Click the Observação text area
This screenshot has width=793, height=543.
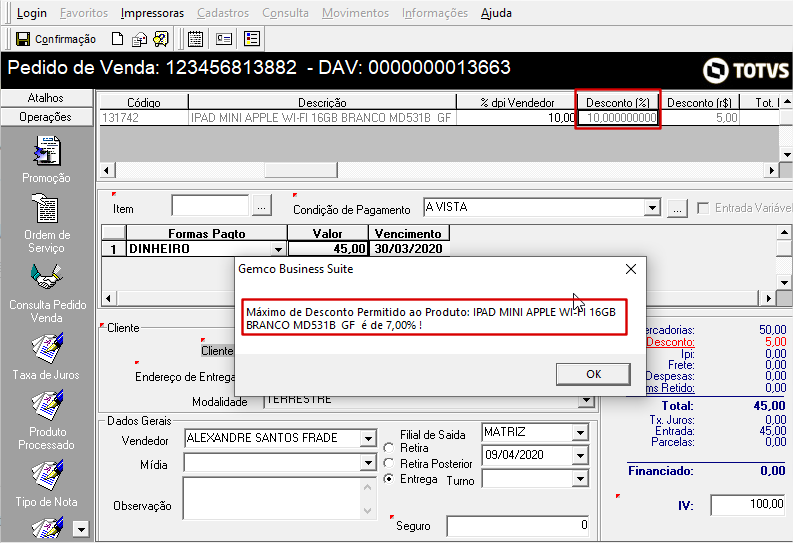(271, 499)
